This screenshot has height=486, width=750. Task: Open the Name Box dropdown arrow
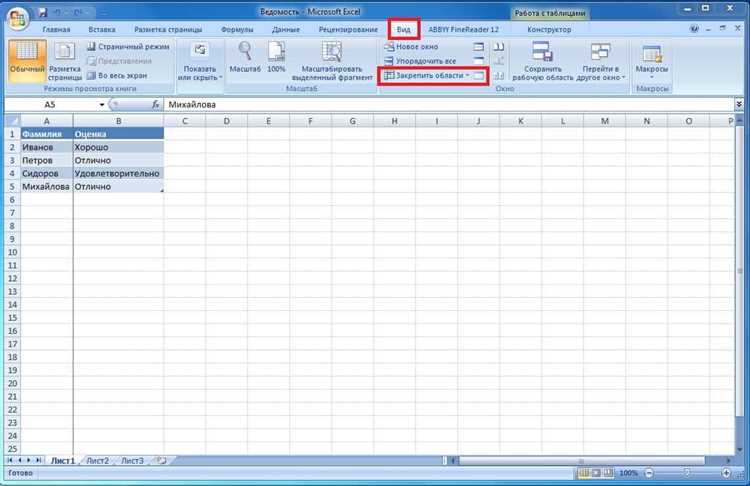click(x=102, y=105)
